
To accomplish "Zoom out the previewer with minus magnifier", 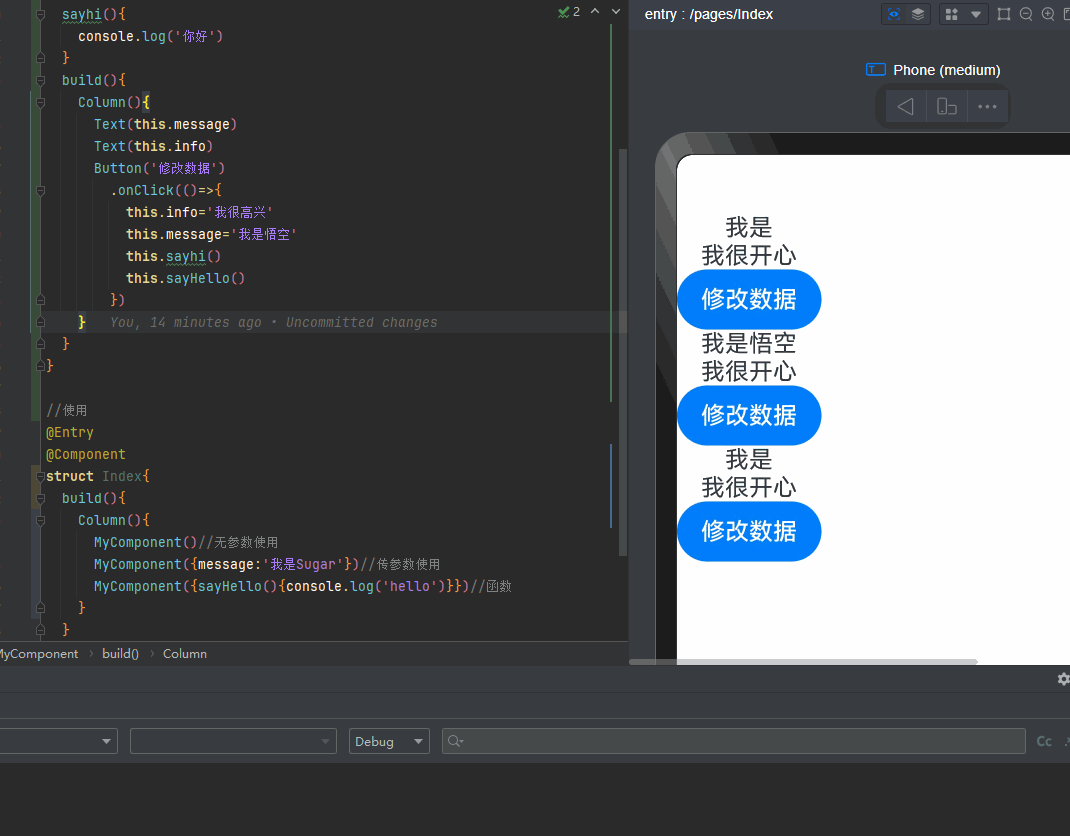I will pyautogui.click(x=1026, y=14).
